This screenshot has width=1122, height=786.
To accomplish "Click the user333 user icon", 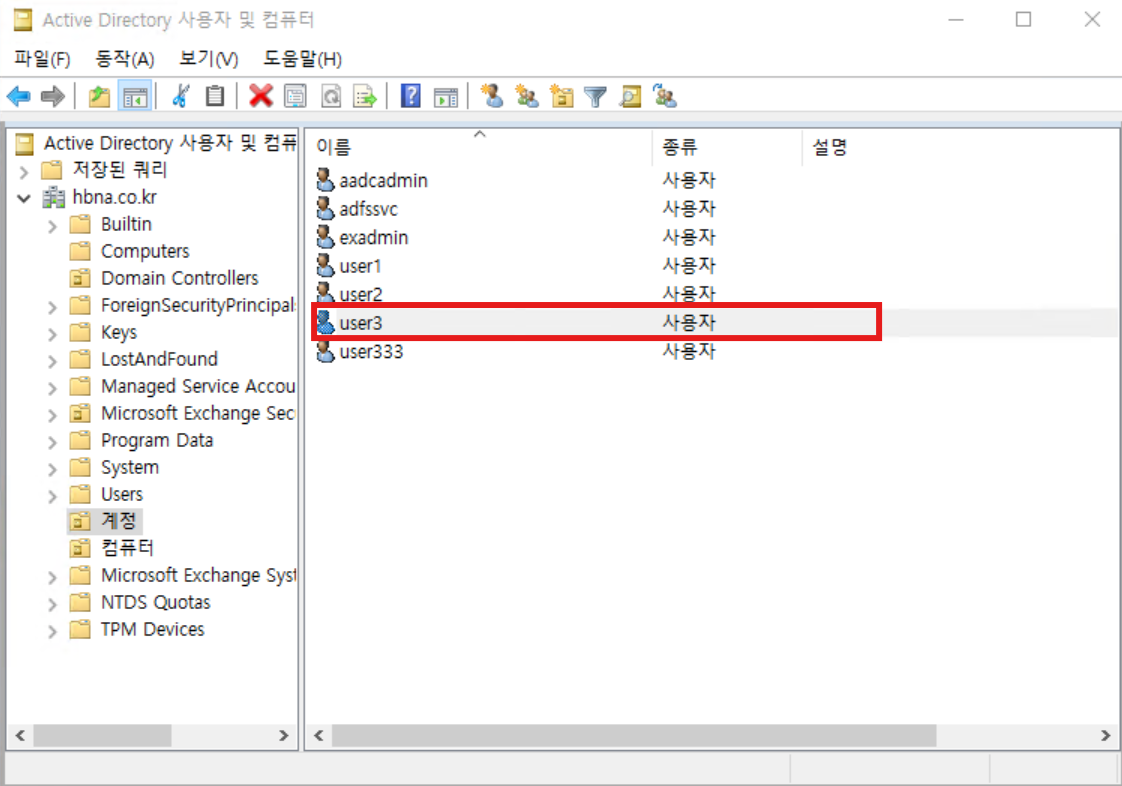I will (x=326, y=351).
